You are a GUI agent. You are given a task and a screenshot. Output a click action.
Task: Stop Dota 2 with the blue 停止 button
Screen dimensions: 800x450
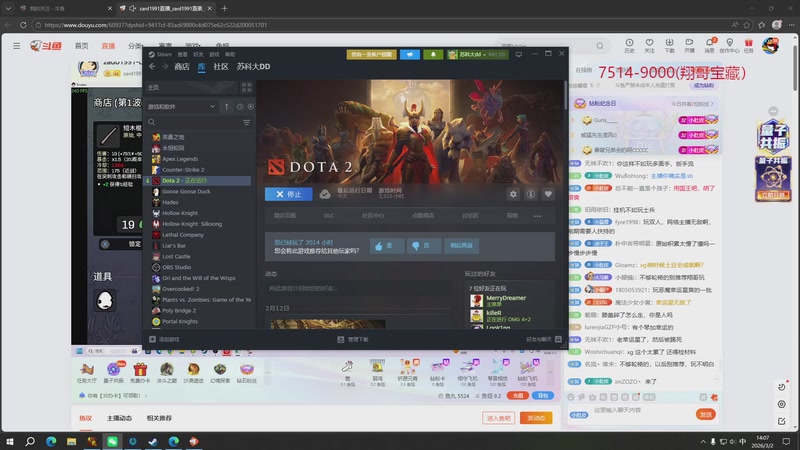(288, 194)
